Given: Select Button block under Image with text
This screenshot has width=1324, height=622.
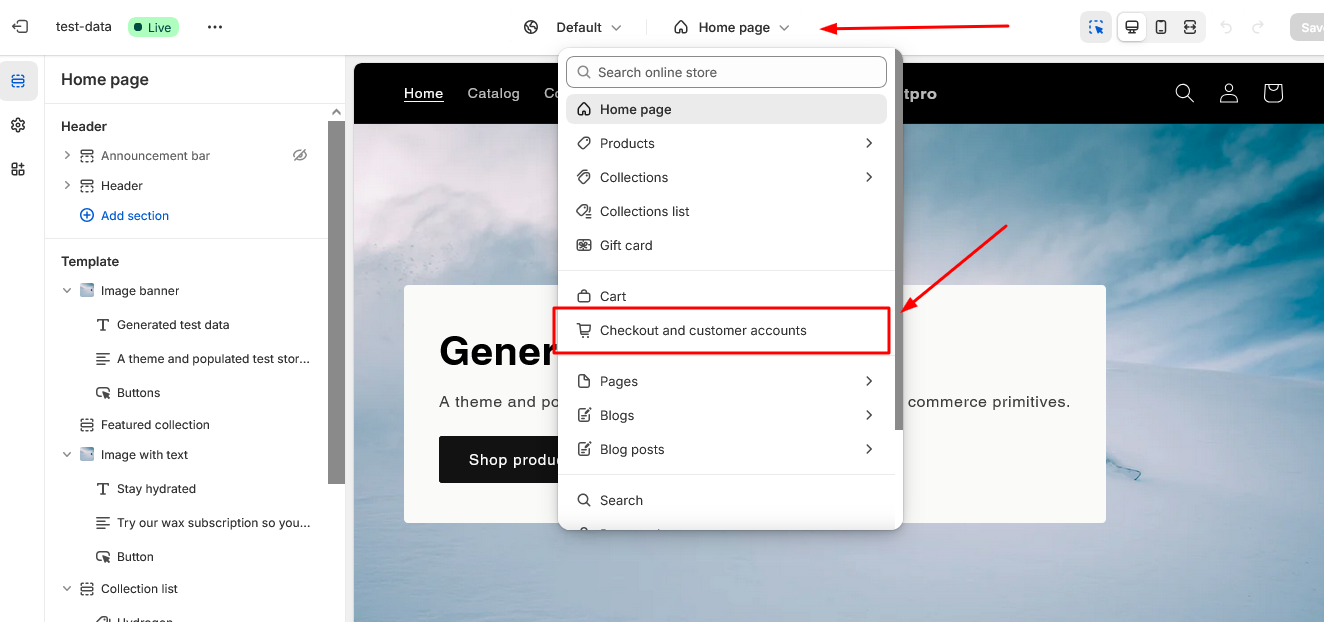Looking at the screenshot, I should (135, 557).
